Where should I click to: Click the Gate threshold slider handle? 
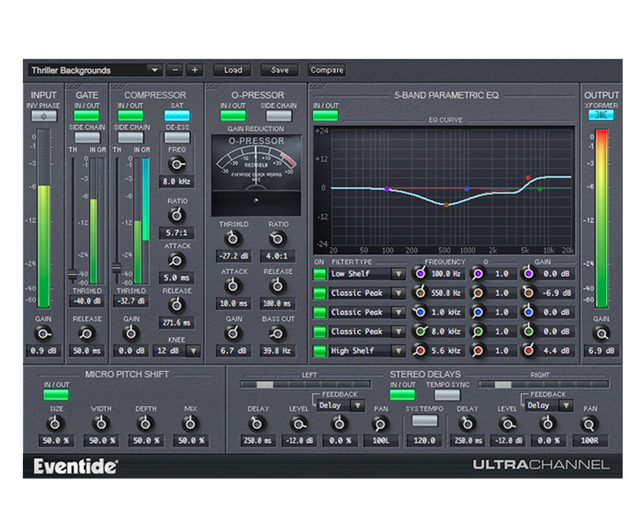coord(71,274)
